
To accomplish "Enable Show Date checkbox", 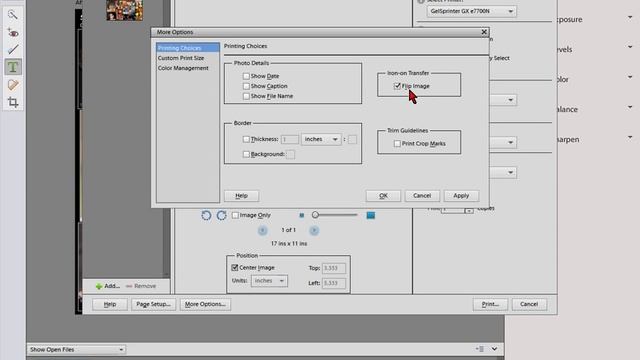I will tap(246, 76).
